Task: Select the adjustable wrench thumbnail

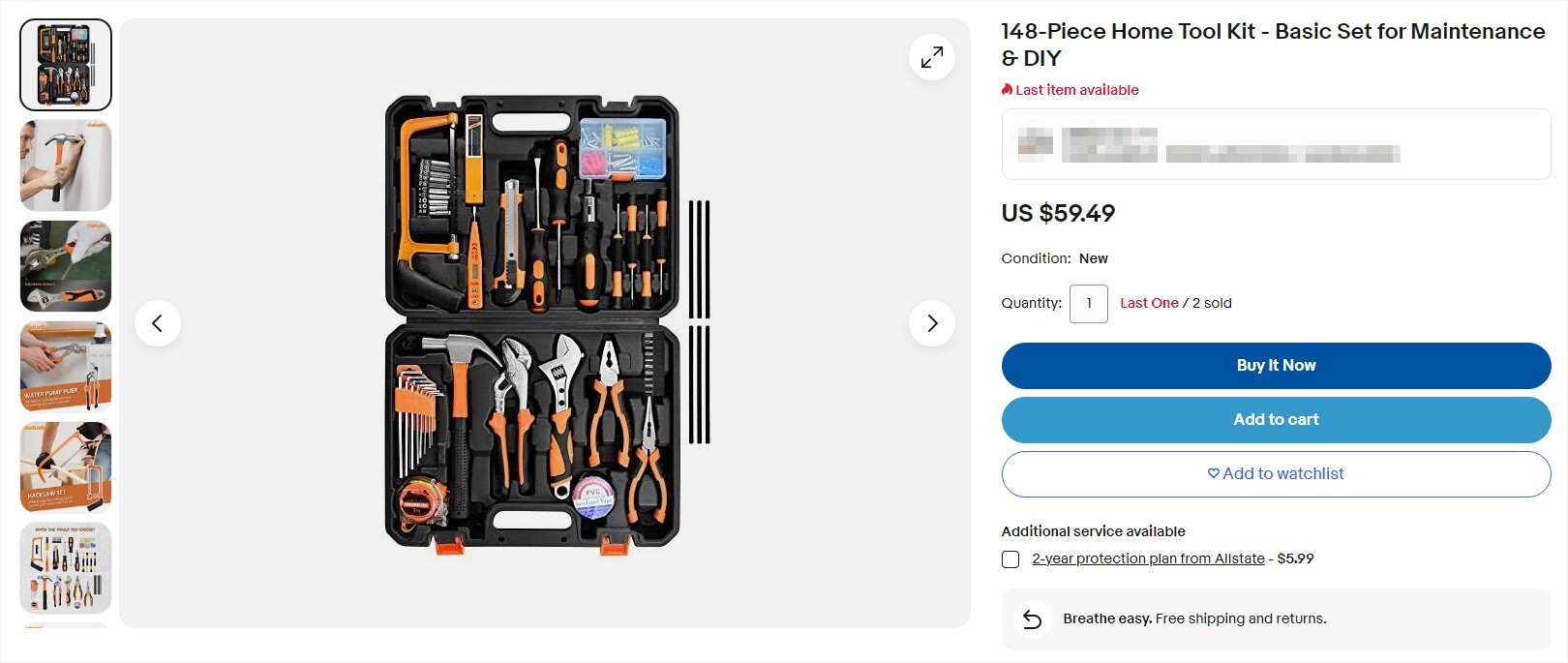Action: (x=65, y=265)
